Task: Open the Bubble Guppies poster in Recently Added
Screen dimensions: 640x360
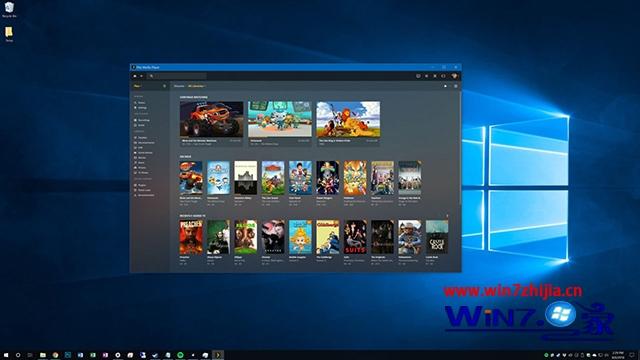Action: 300,237
